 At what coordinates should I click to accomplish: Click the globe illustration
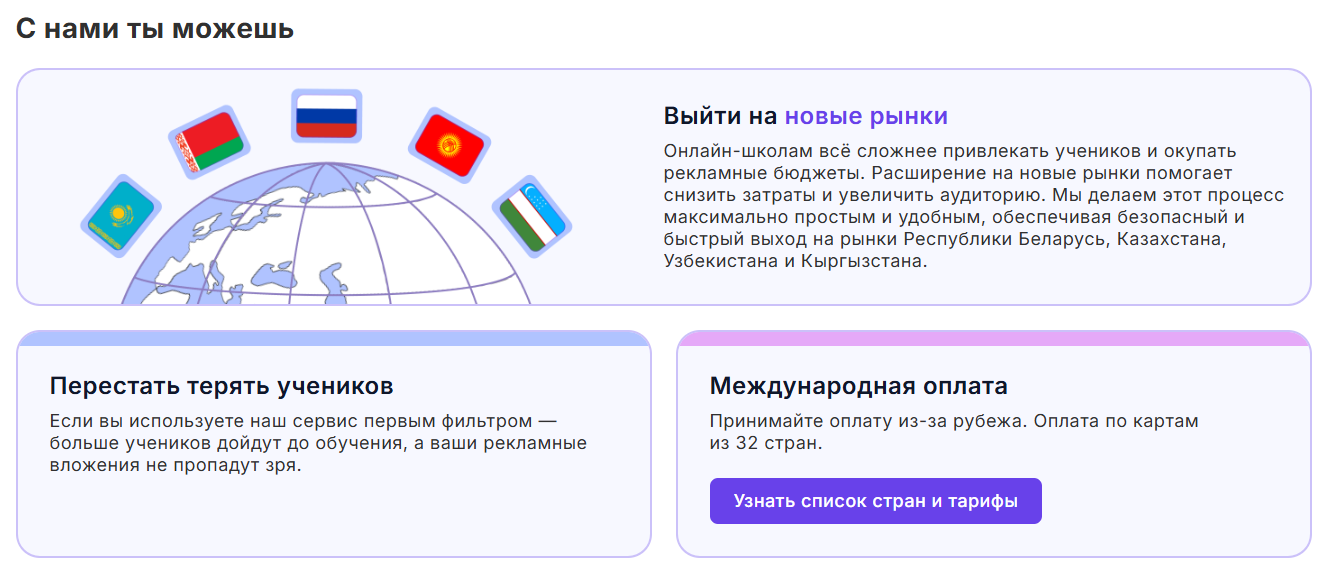(326, 233)
